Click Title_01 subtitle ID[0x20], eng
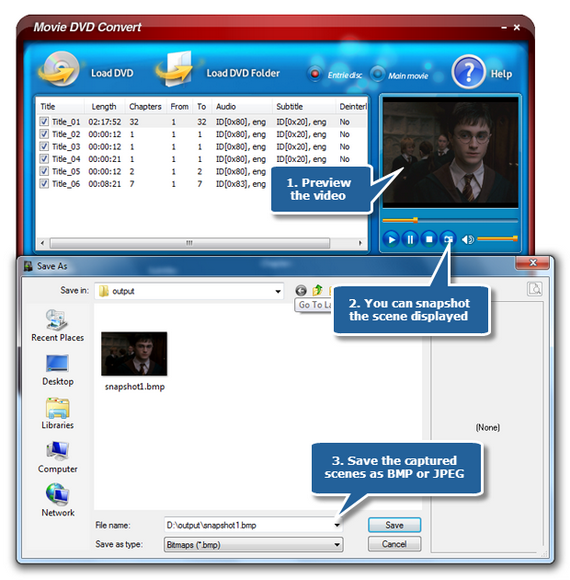This screenshot has height=580, width=570. point(301,122)
